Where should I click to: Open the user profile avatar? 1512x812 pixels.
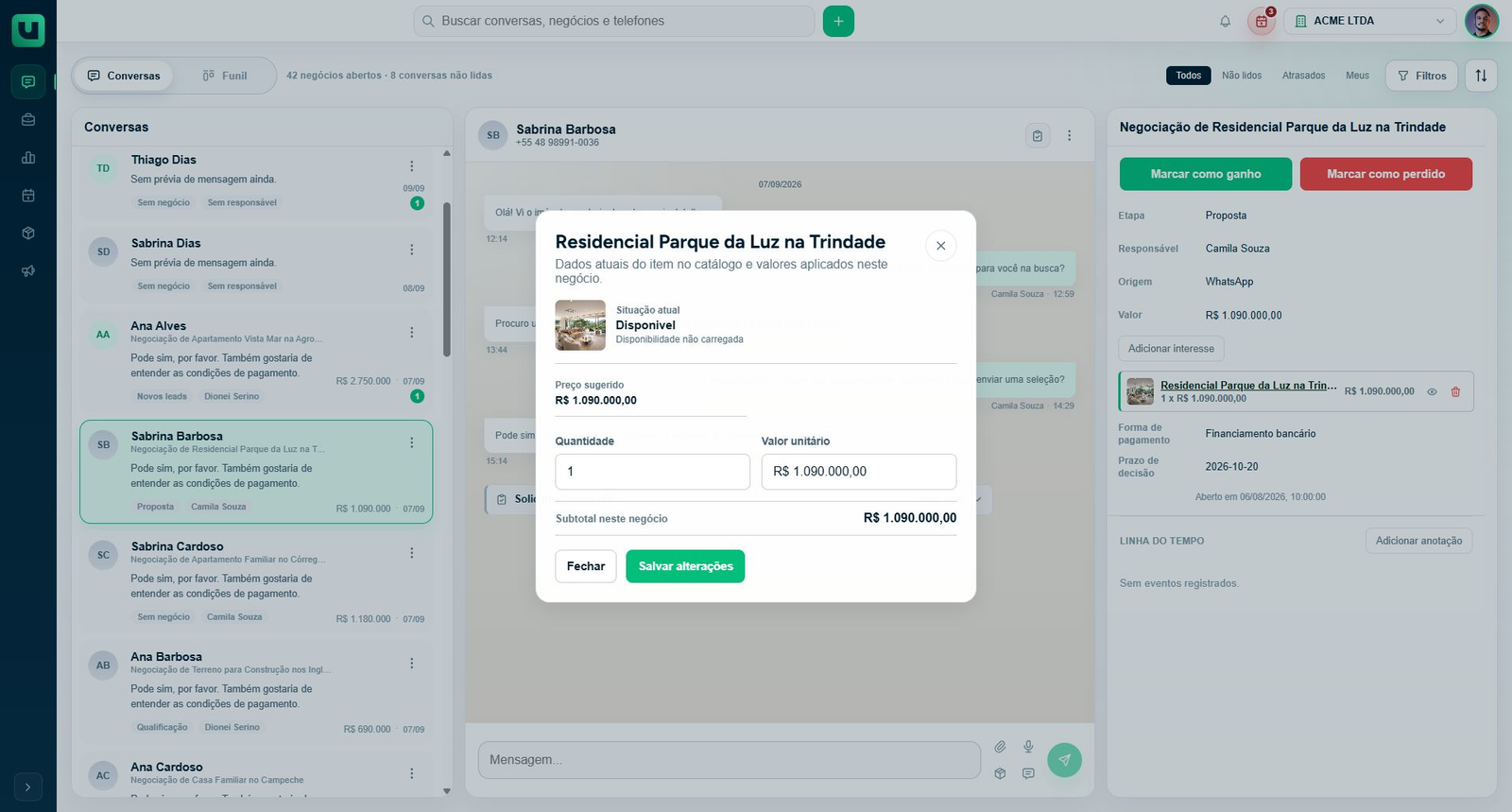click(1481, 21)
